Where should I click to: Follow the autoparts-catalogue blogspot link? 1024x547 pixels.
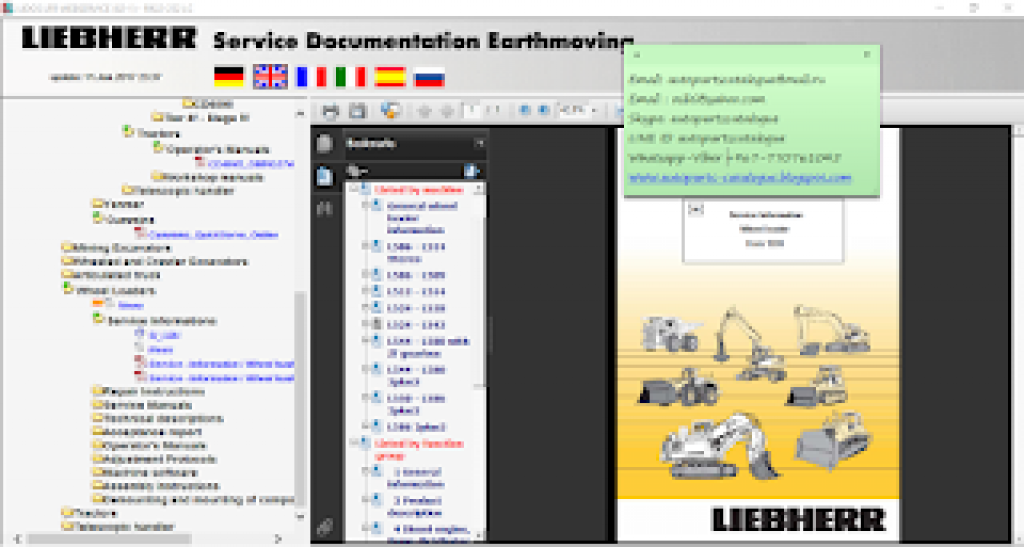[740, 178]
